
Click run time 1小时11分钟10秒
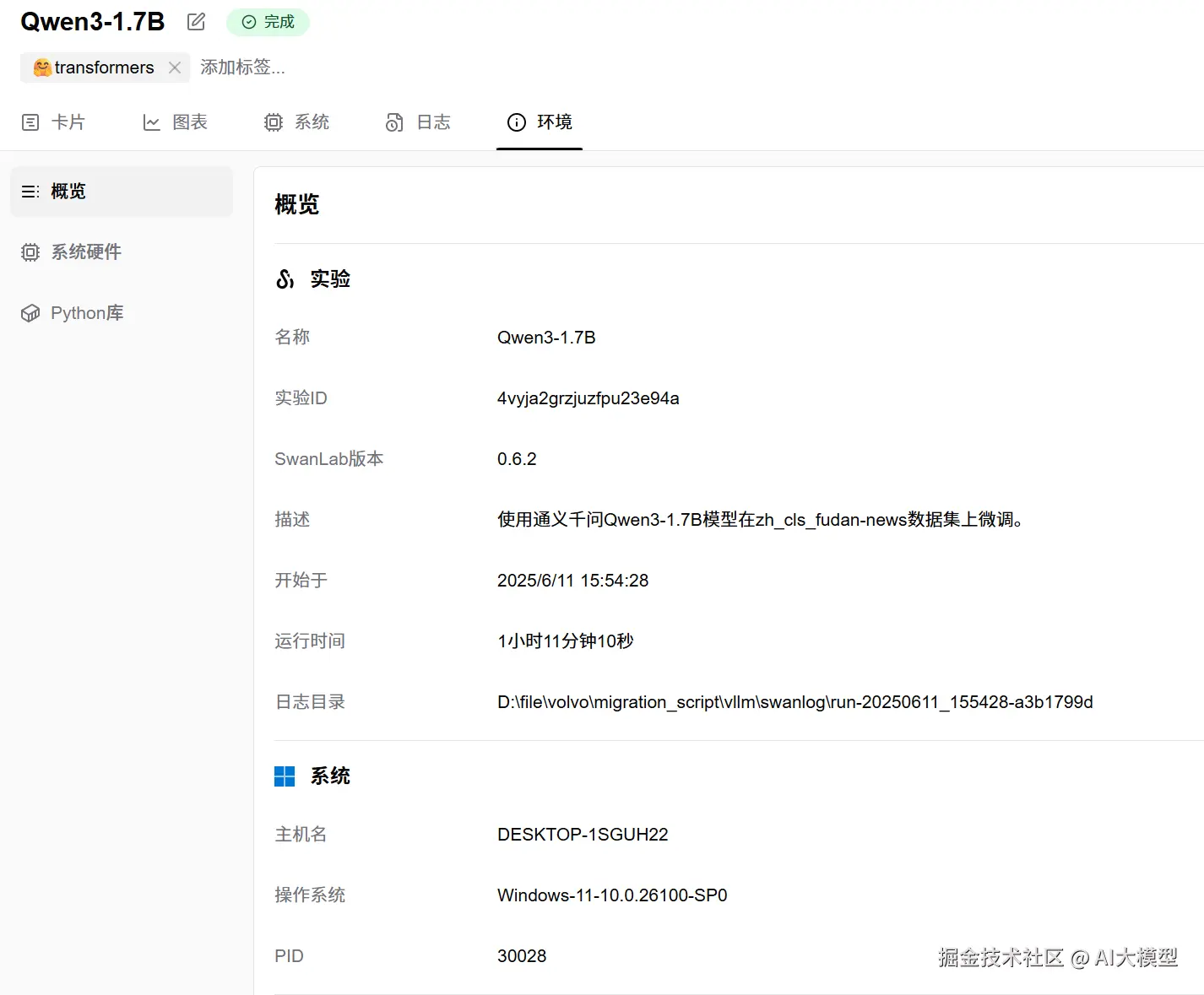tap(566, 641)
